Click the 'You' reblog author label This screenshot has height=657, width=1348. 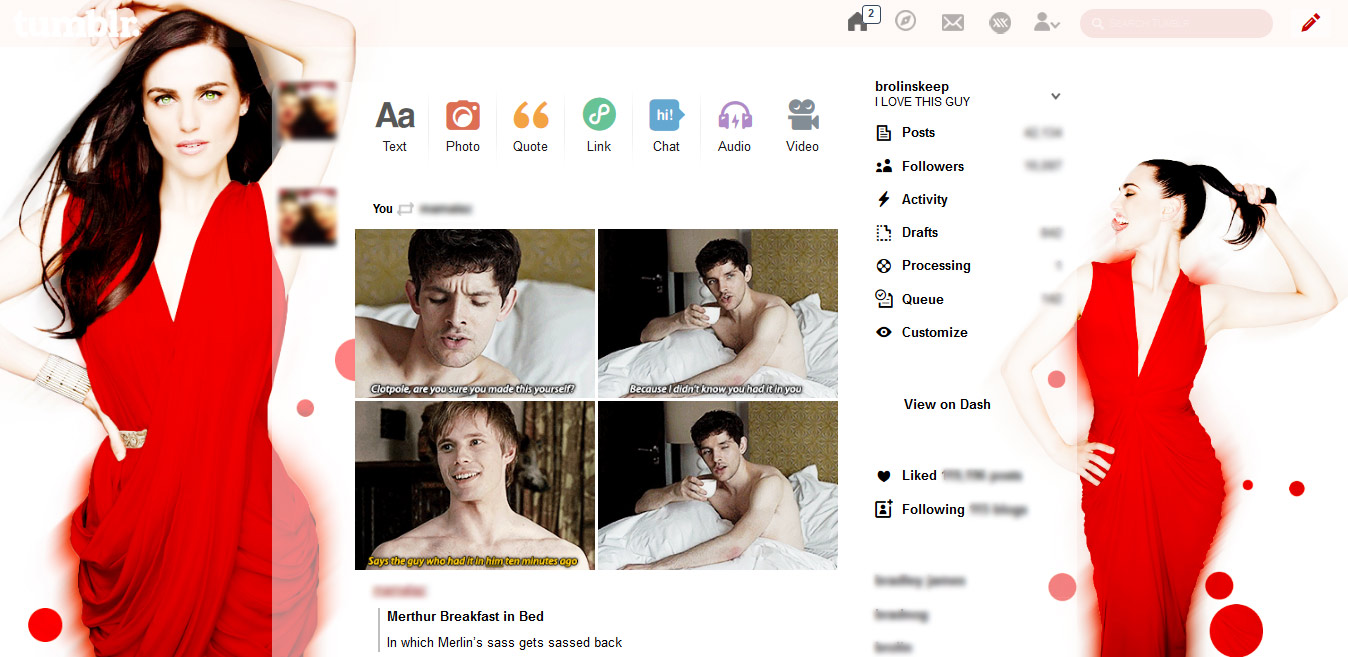pyautogui.click(x=383, y=209)
